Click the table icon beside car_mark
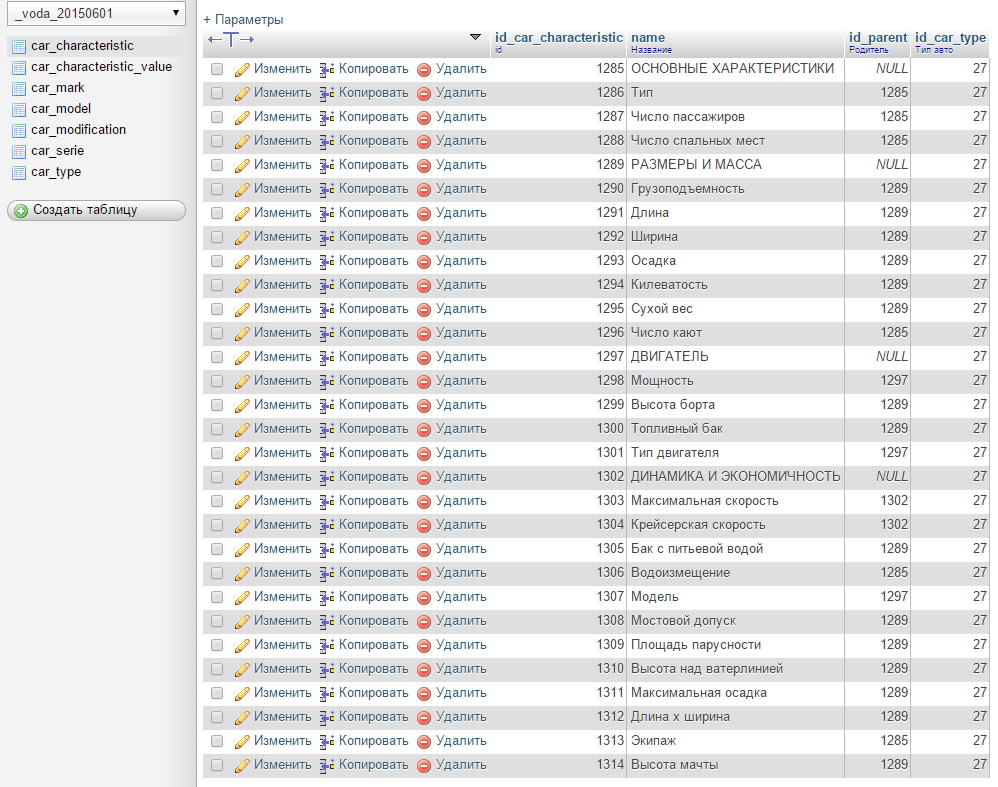The height and width of the screenshot is (787, 998). point(20,89)
